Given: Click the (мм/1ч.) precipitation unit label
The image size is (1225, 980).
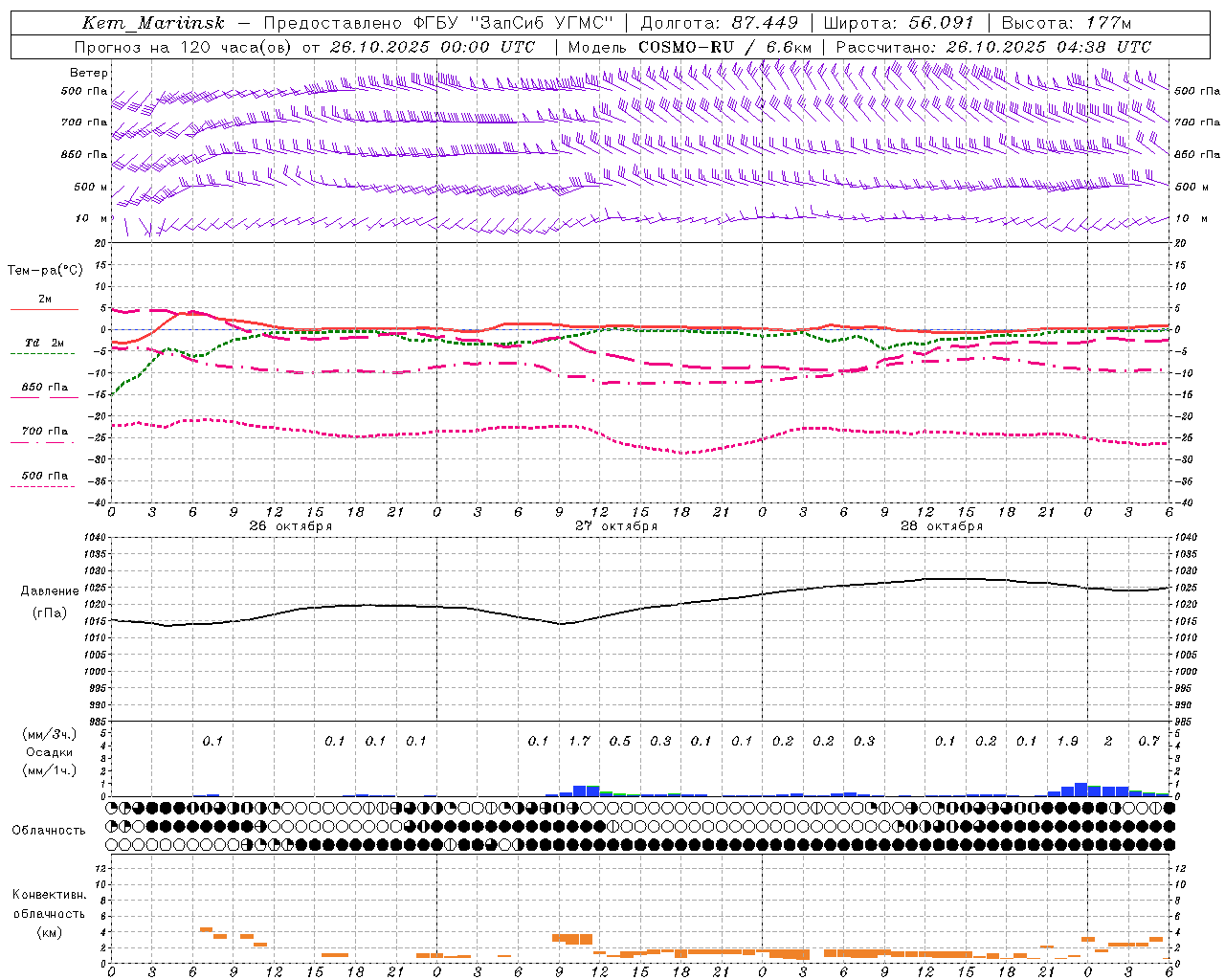Looking at the screenshot, I should click(x=50, y=770).
